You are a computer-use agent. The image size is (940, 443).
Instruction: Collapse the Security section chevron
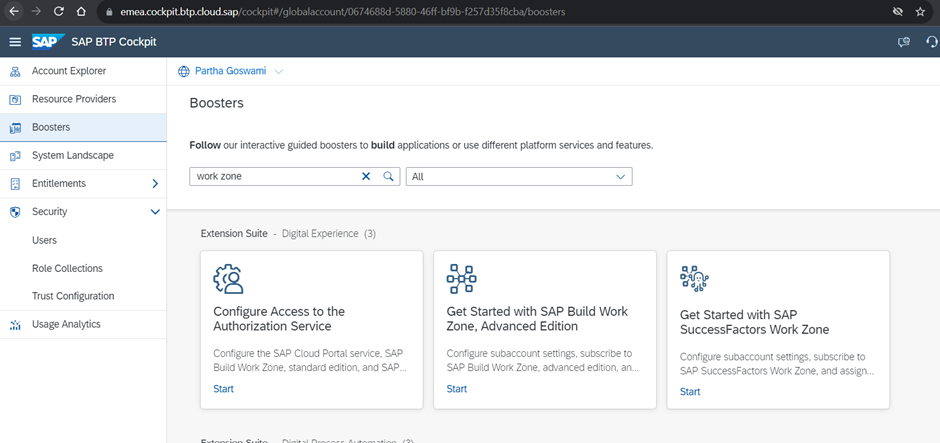155,212
